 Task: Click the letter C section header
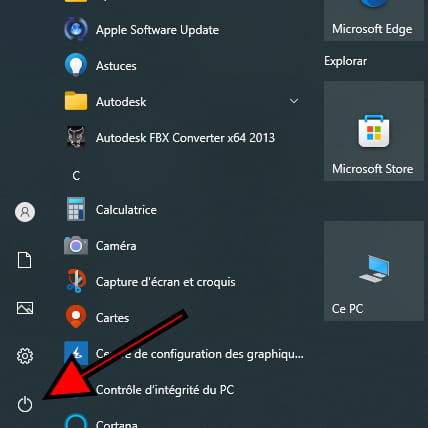click(x=76, y=176)
